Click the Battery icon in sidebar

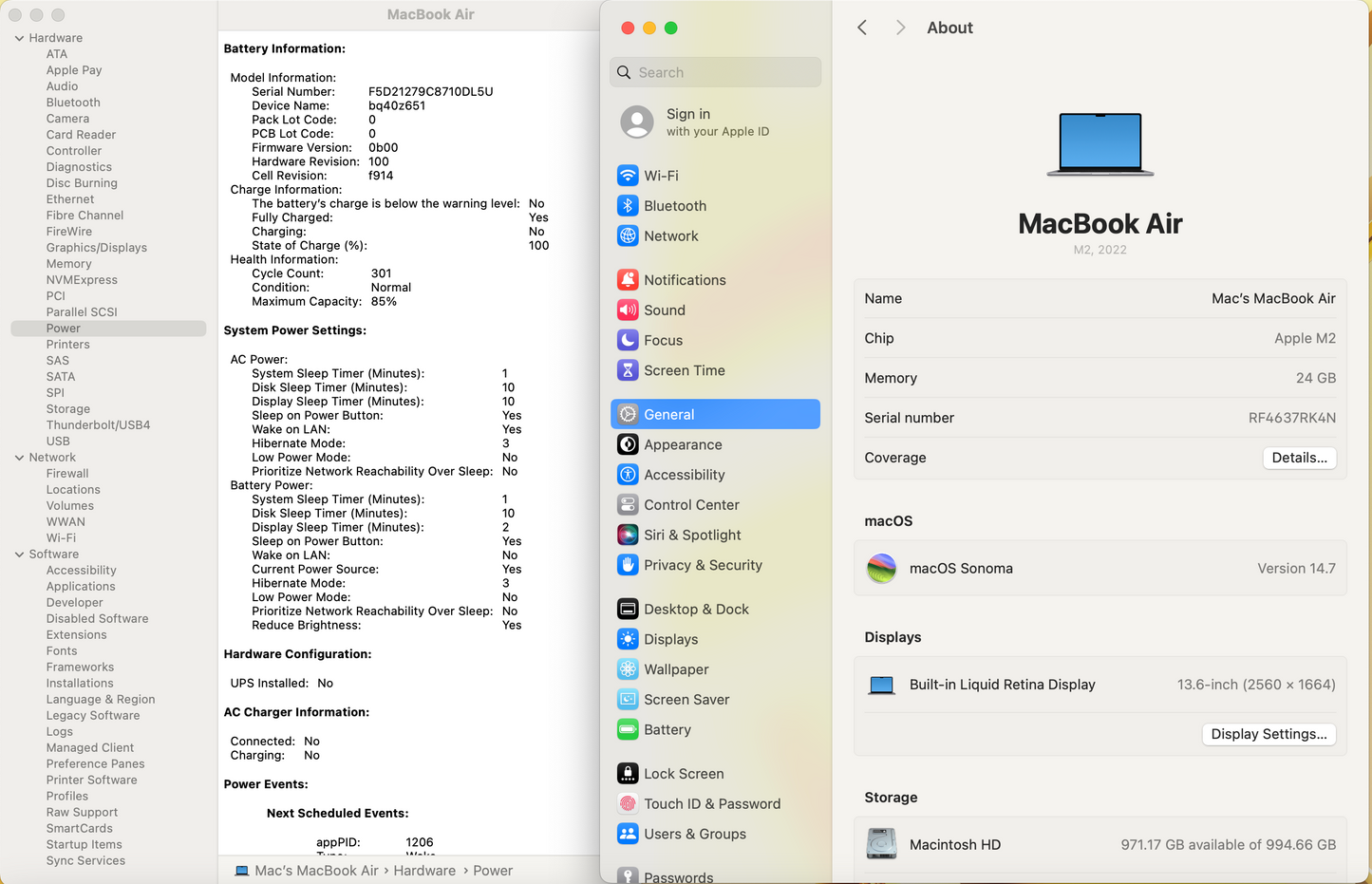point(628,729)
